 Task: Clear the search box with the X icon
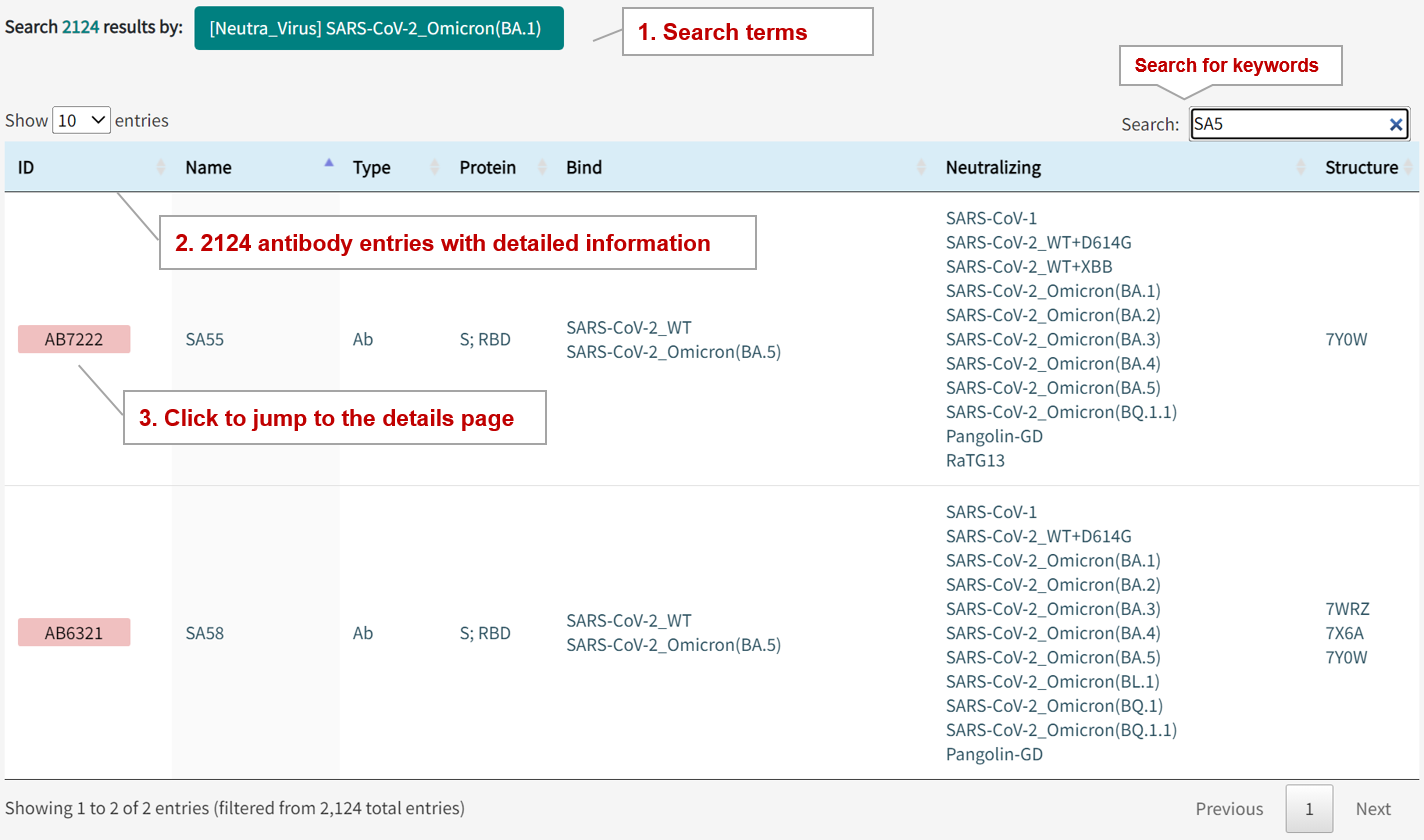point(1395,124)
